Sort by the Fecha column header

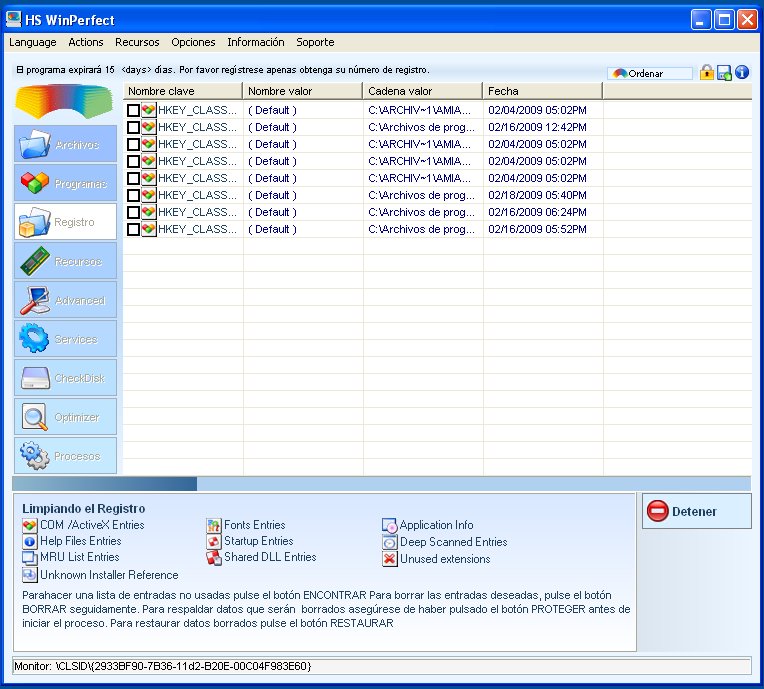(x=542, y=91)
